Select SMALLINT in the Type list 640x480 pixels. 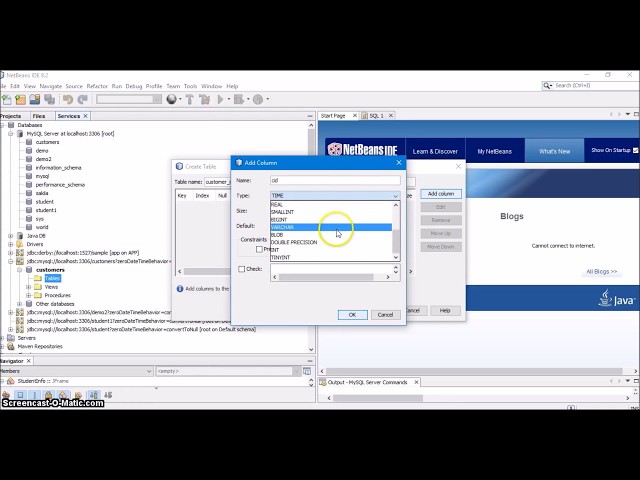331,212
